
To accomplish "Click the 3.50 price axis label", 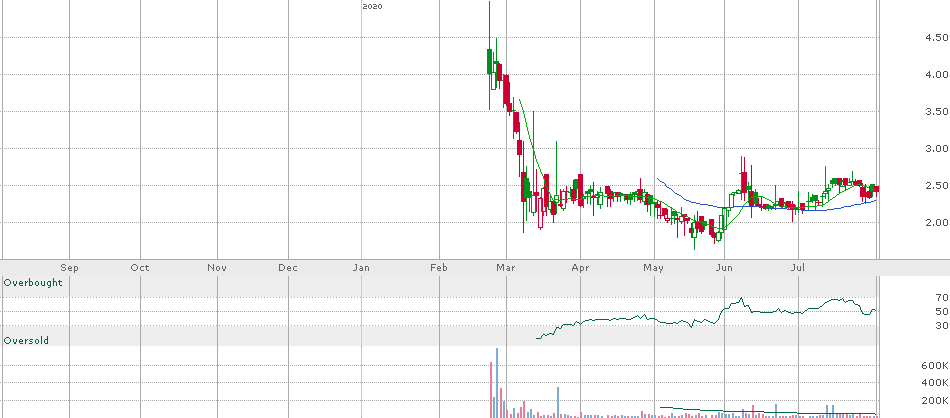I will 936,111.
